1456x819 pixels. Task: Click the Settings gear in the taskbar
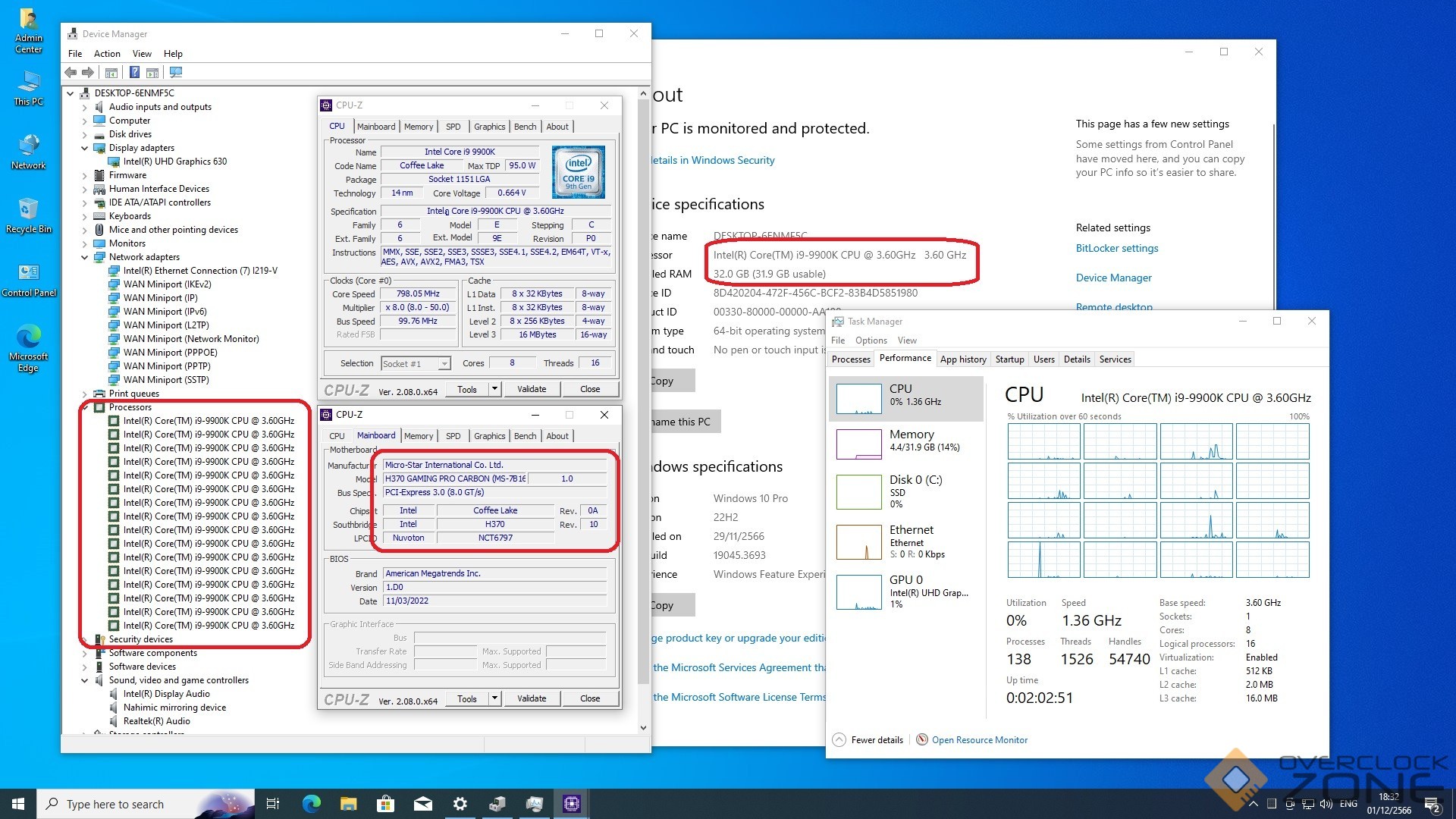tap(460, 804)
